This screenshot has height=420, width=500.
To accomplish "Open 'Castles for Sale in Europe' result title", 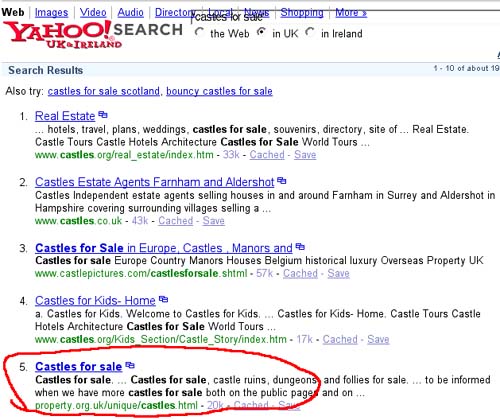I will (164, 248).
